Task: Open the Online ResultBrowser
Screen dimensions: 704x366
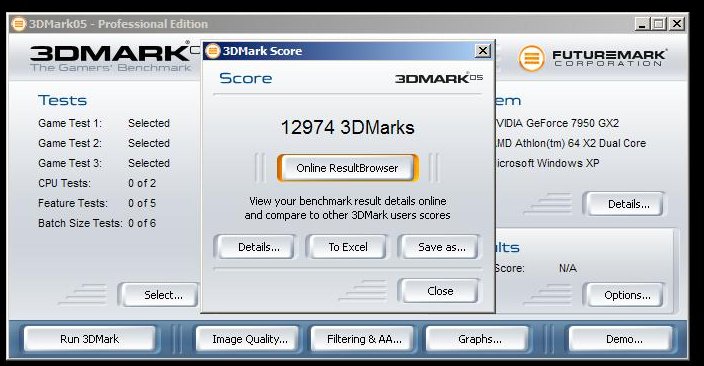Action: click(348, 168)
